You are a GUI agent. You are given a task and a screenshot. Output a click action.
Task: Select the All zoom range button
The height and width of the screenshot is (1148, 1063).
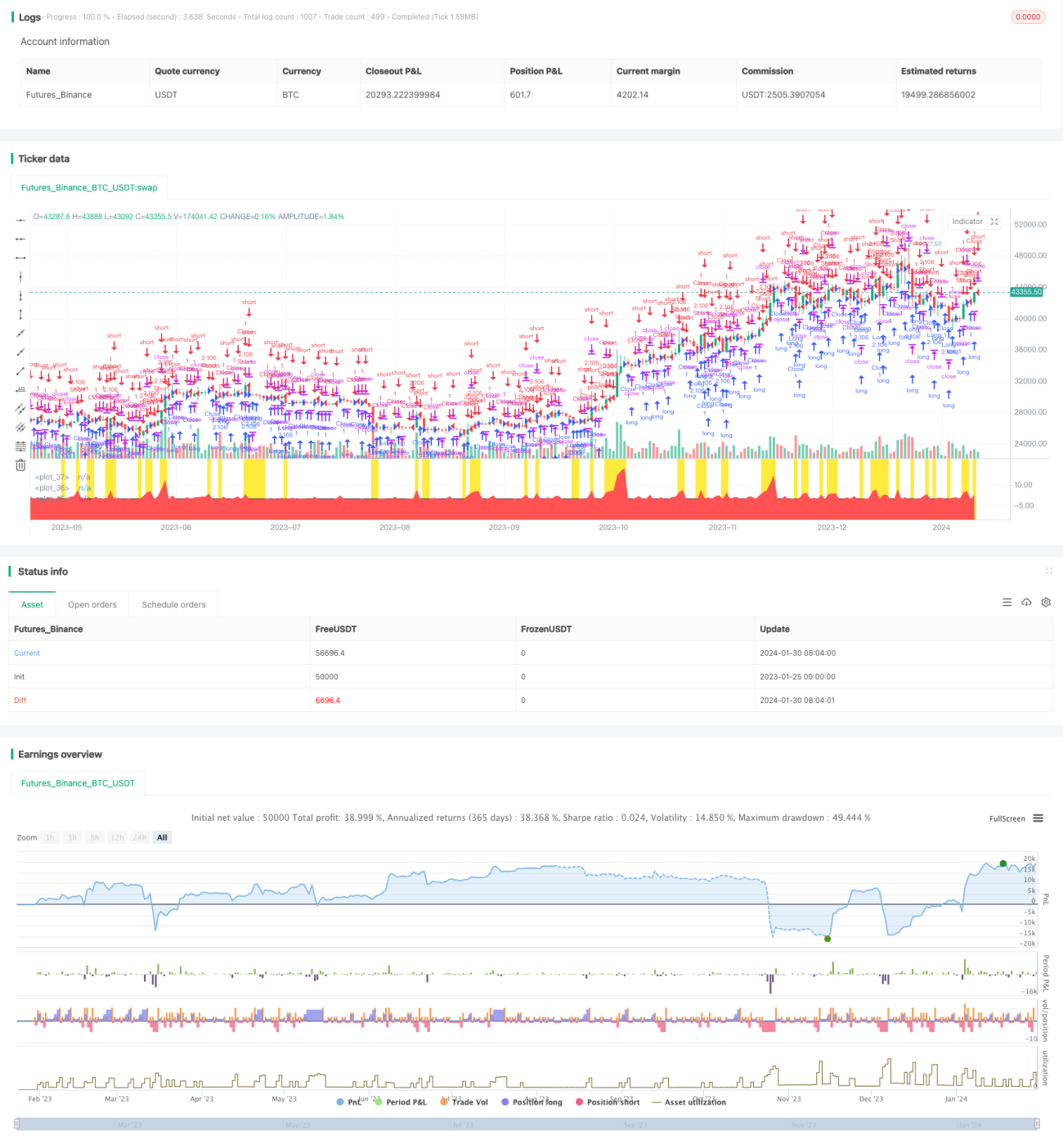162,837
